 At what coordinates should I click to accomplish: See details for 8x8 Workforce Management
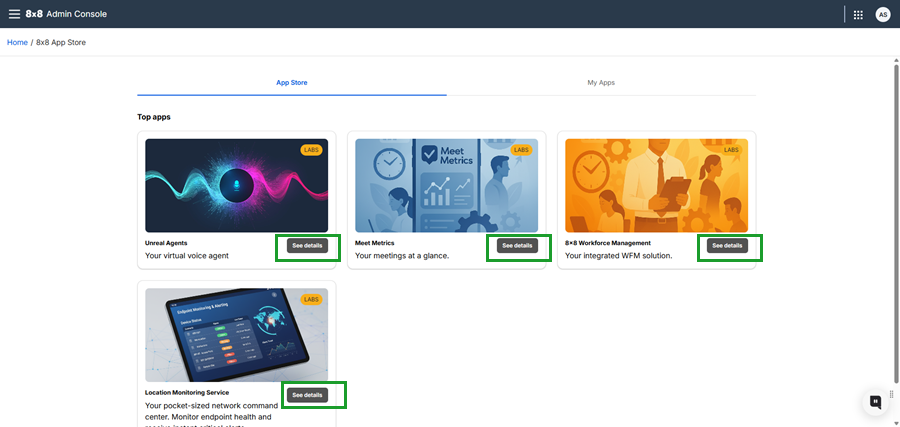[727, 245]
